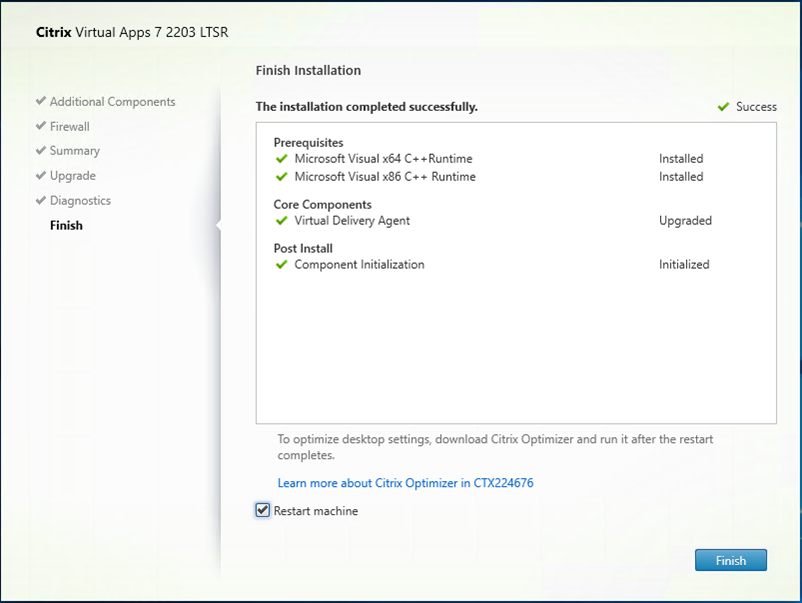802x603 pixels.
Task: Select the Additional Components step
Action: pos(112,102)
